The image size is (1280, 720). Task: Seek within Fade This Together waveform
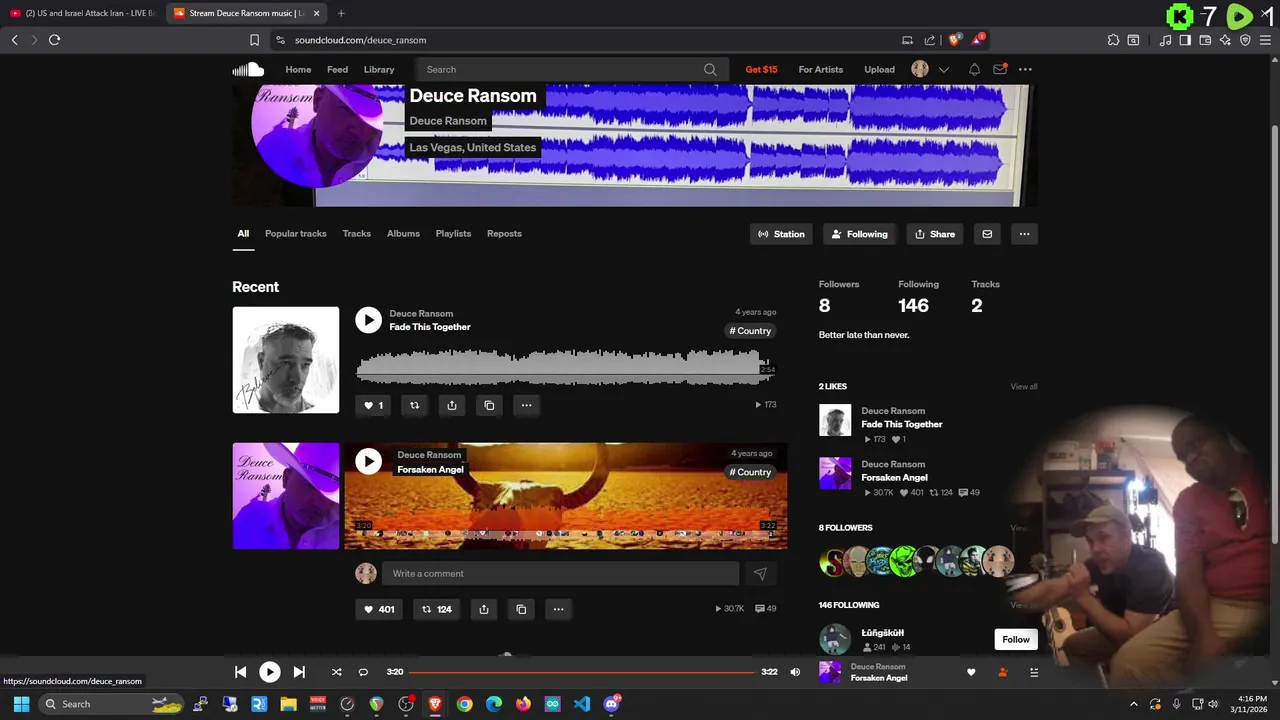tap(566, 367)
